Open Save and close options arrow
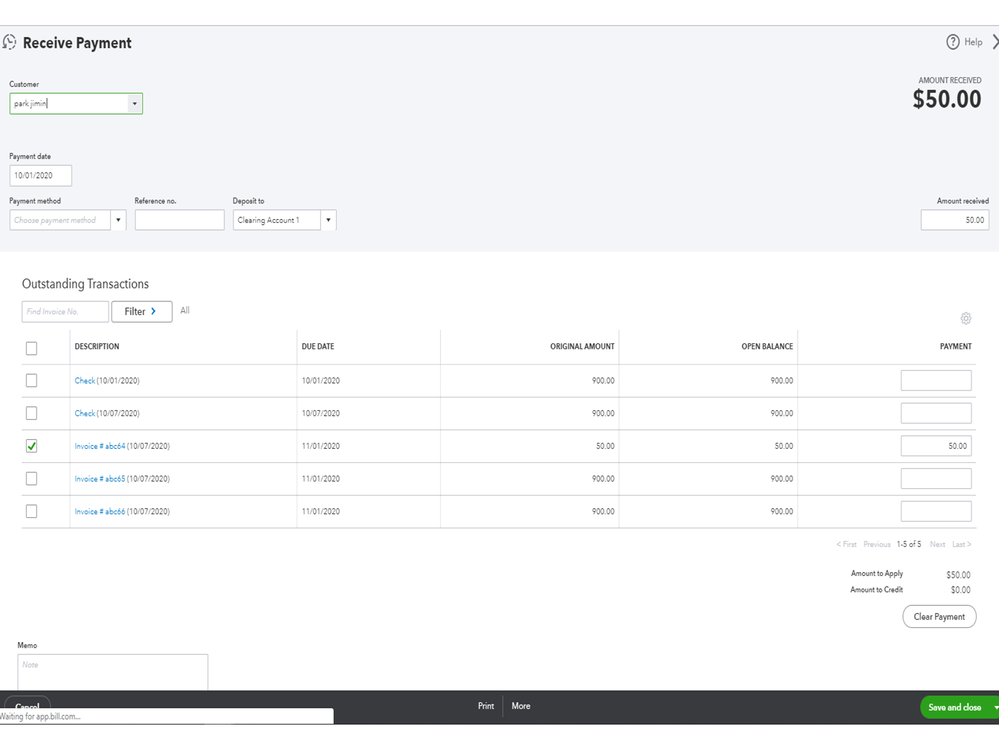This screenshot has width=999, height=749. pyautogui.click(x=995, y=708)
